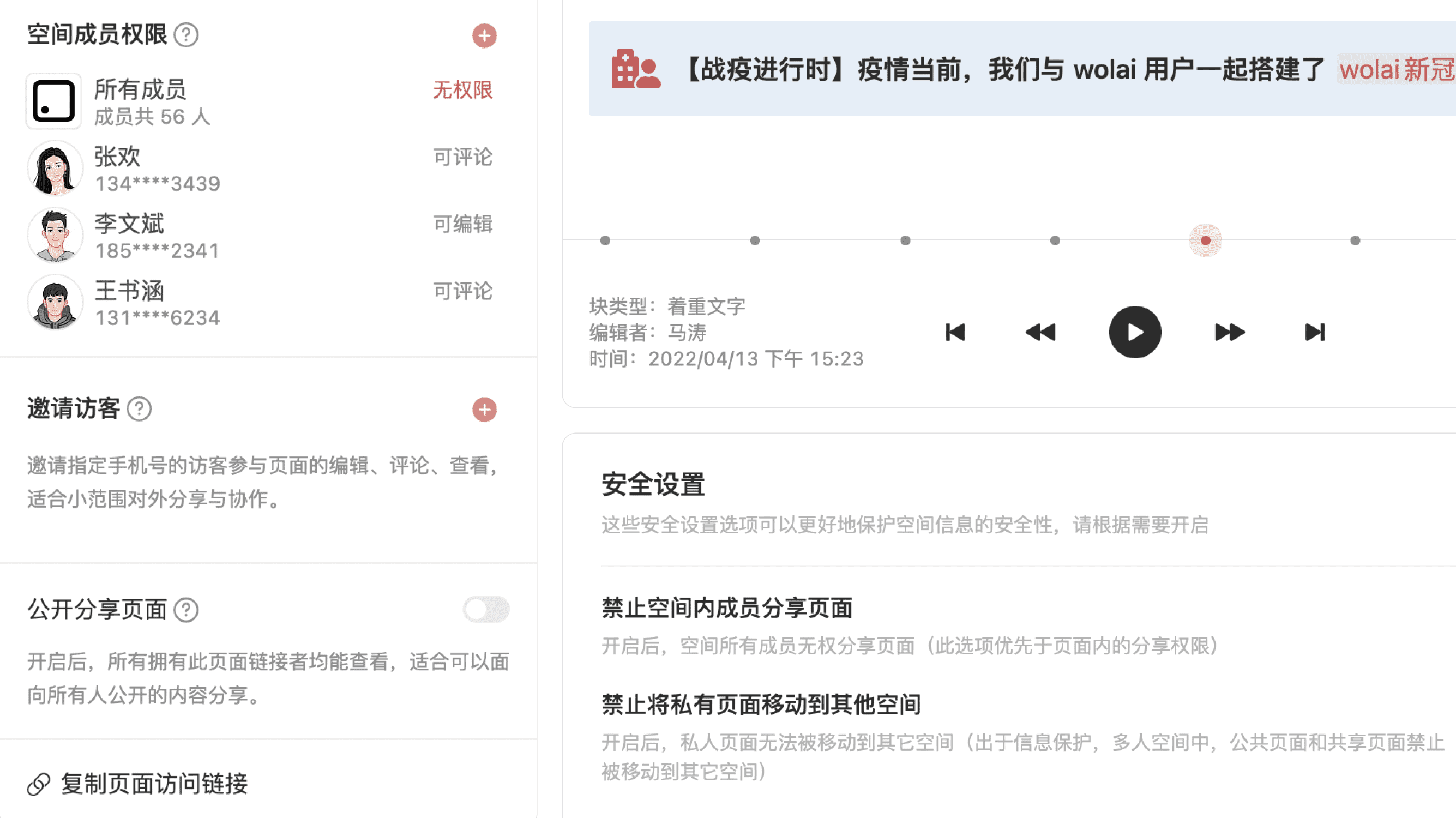1456x818 pixels.
Task: Jump to the latest version with skip-forward icon
Action: pyautogui.click(x=1315, y=333)
